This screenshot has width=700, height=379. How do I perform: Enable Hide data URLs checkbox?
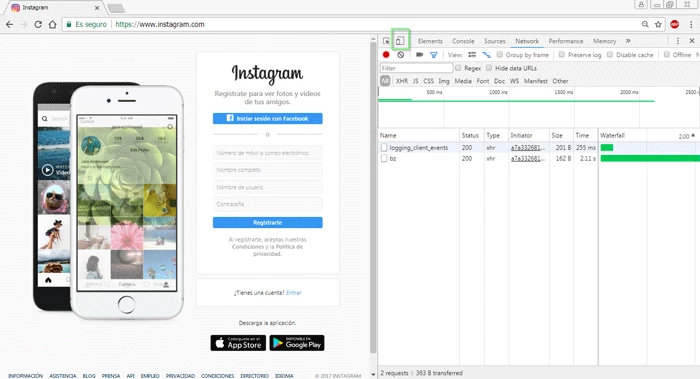(489, 68)
